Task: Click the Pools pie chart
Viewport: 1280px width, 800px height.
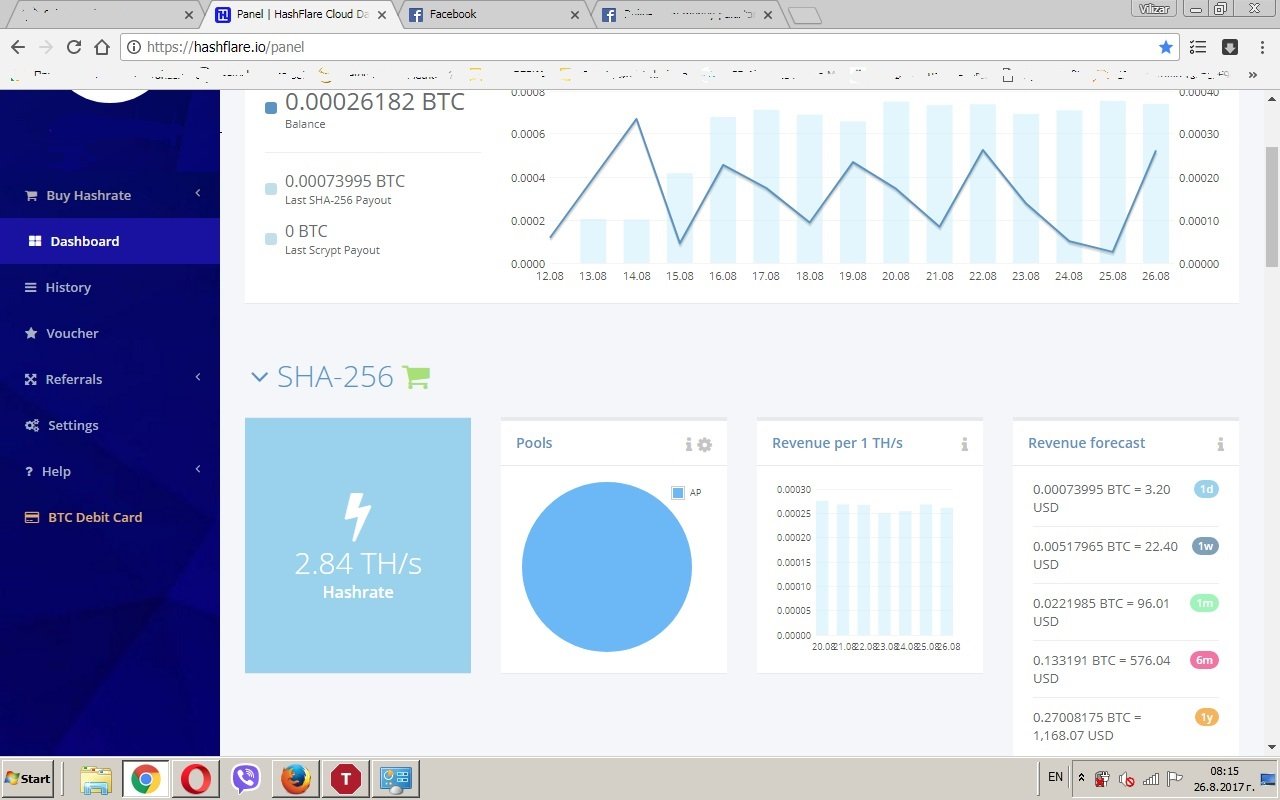Action: tap(607, 567)
